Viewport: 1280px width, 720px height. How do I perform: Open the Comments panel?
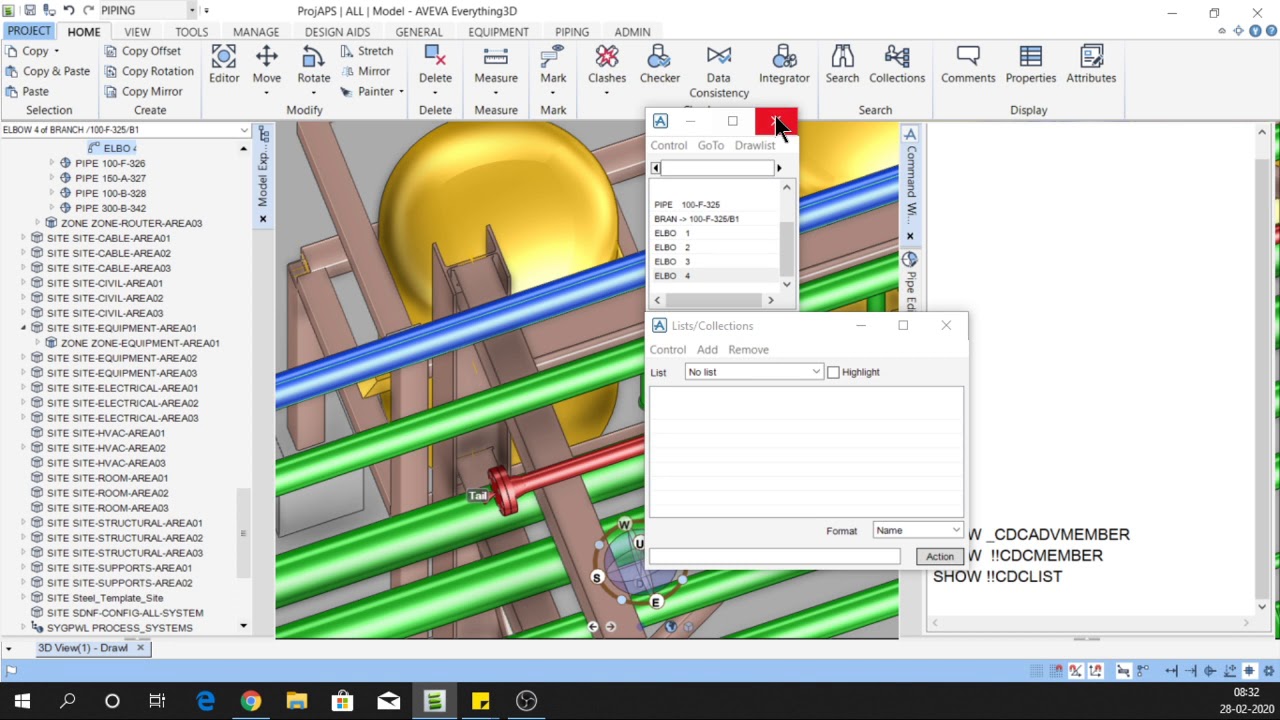(x=968, y=65)
